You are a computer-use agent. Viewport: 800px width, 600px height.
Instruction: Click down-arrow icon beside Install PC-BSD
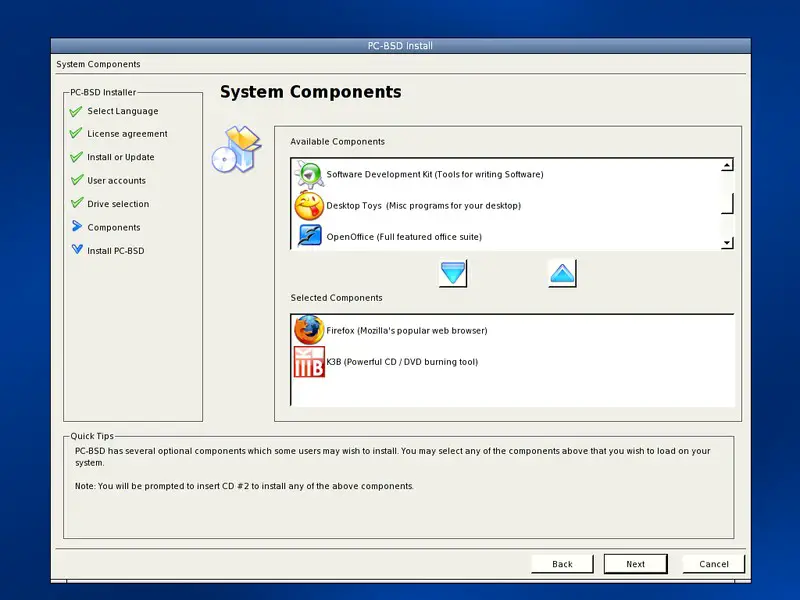point(77,249)
